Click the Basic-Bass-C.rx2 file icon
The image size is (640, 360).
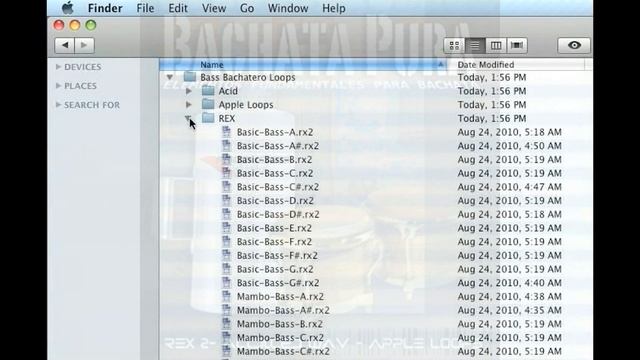[227, 173]
